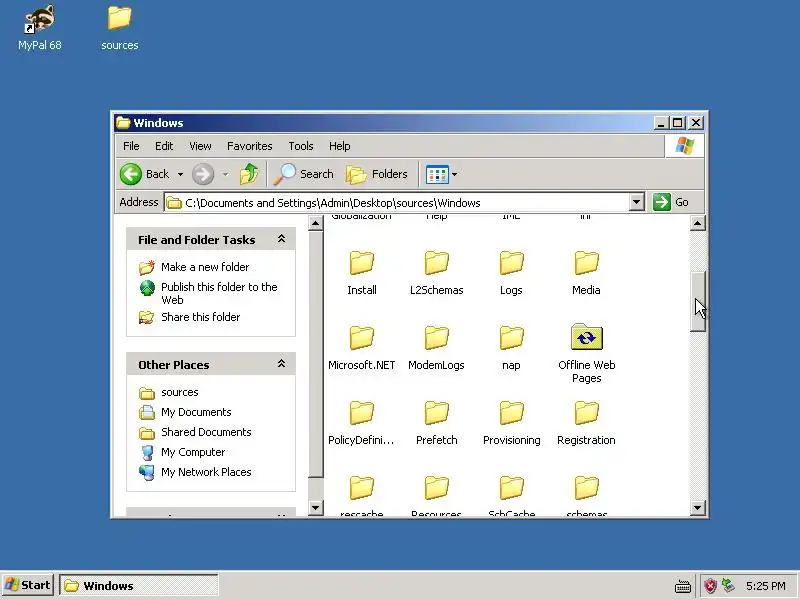The width and height of the screenshot is (800, 600).
Task: Select the L2Schemas folder
Action: tap(436, 273)
